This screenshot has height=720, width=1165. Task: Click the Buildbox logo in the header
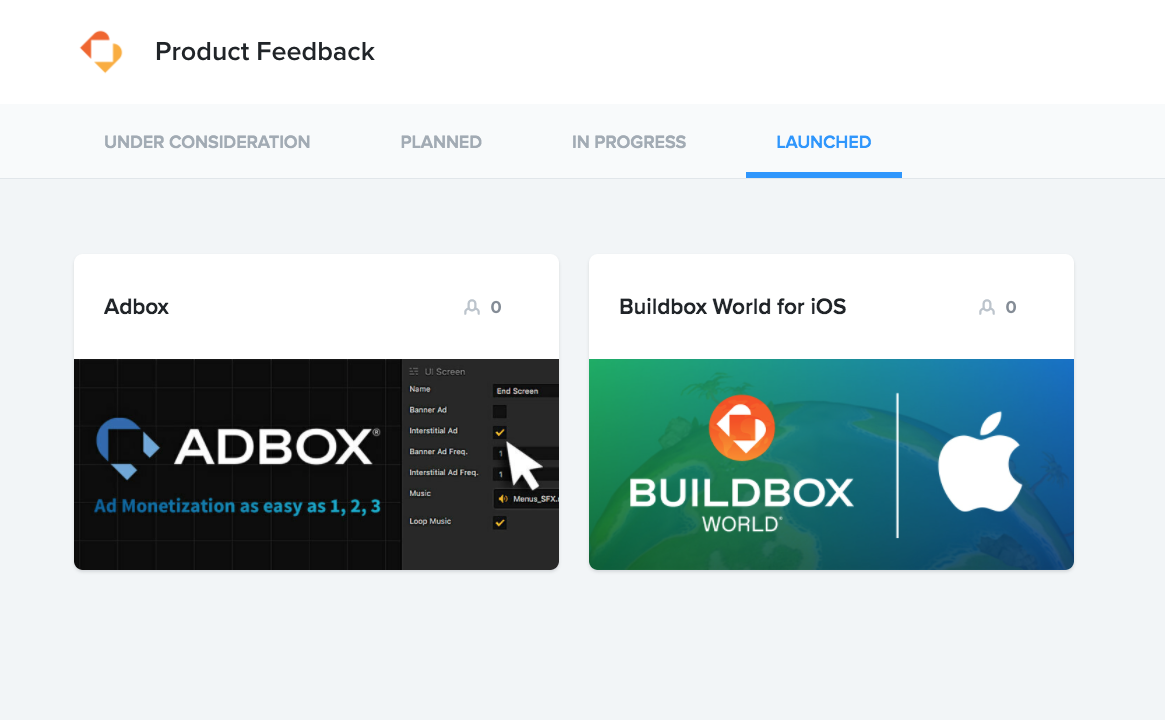[x=101, y=51]
